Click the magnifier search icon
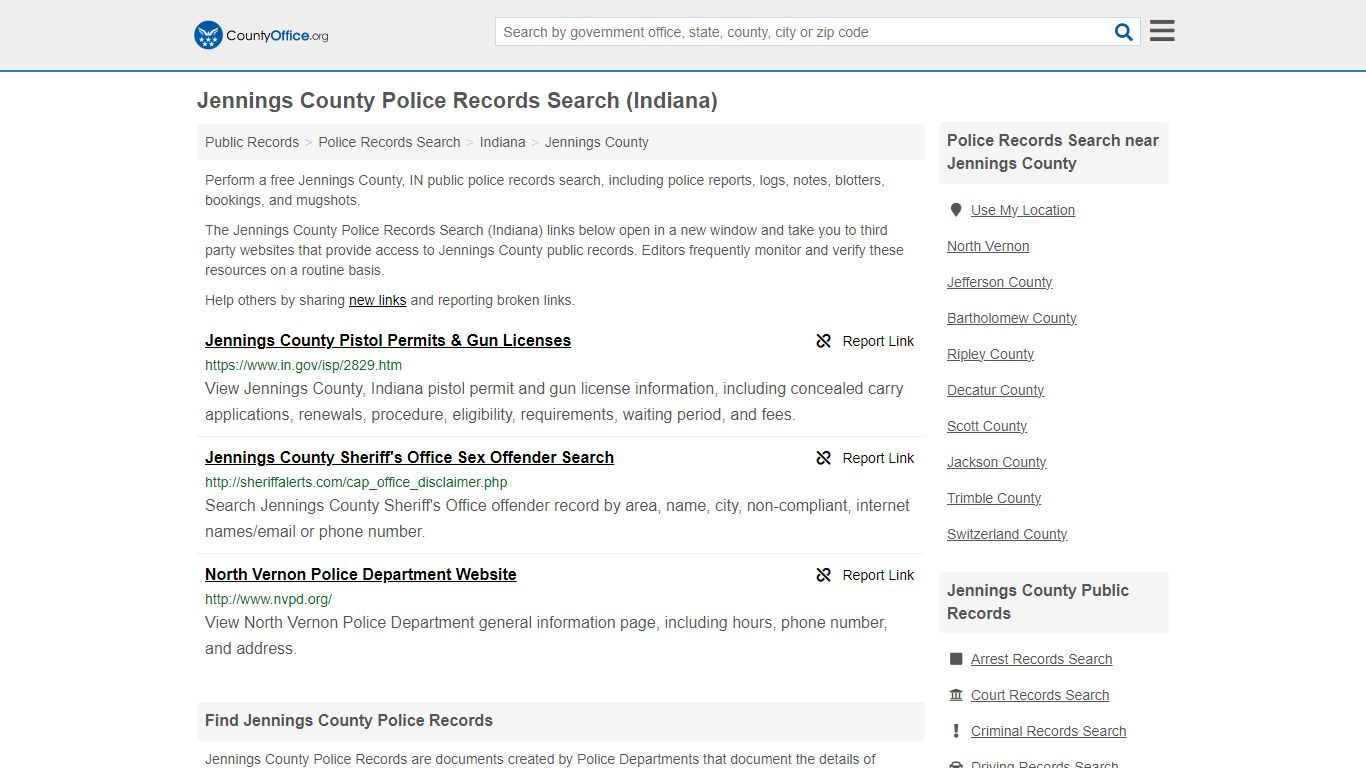 [1124, 32]
